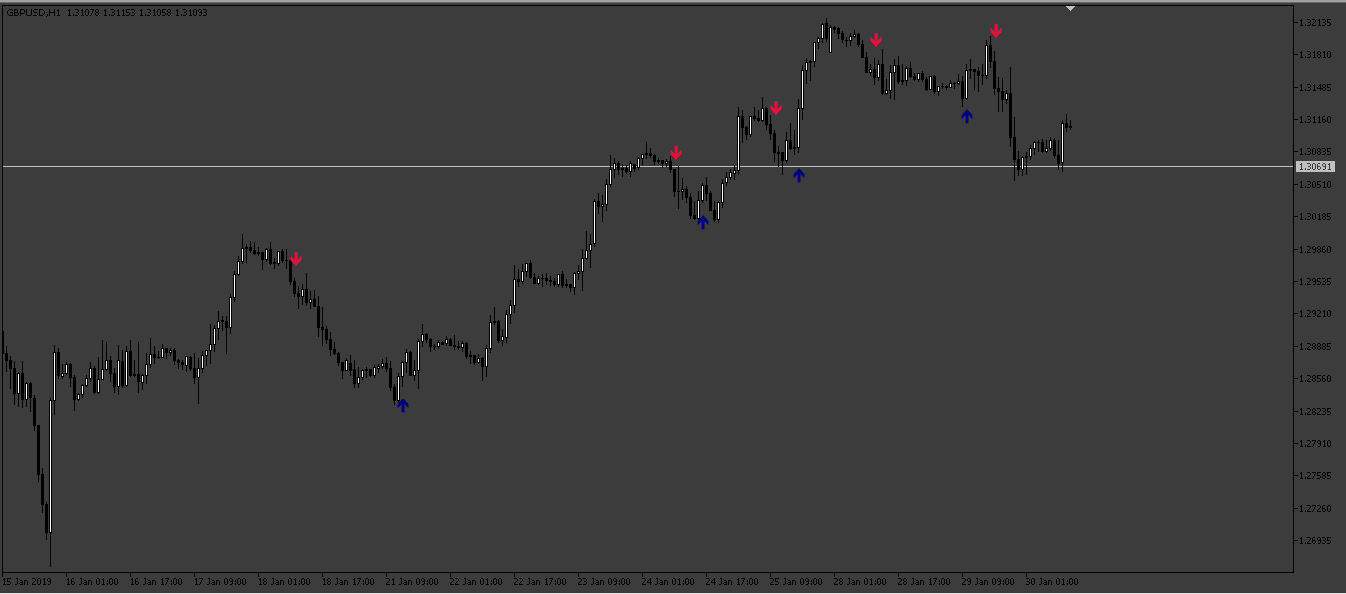Select the rightmost red sell arrow
The height and width of the screenshot is (594, 1346).
pos(995,31)
